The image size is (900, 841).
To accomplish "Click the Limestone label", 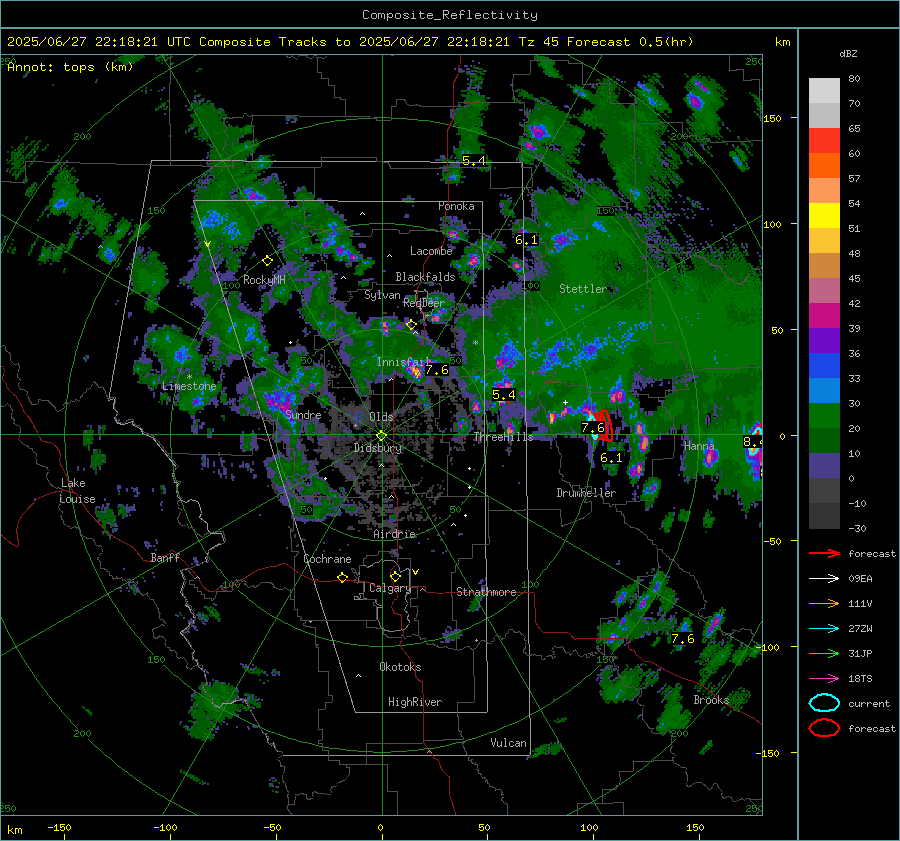I will [189, 386].
